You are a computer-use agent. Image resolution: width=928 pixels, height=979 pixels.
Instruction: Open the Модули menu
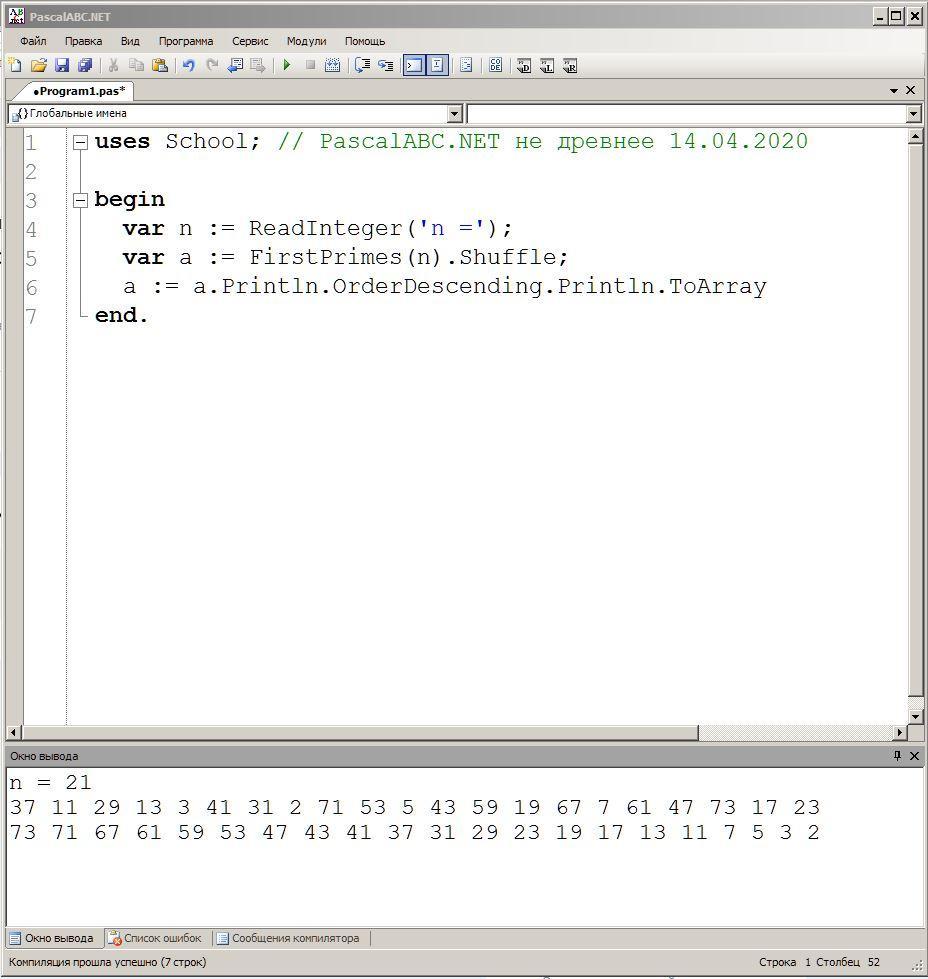point(307,41)
